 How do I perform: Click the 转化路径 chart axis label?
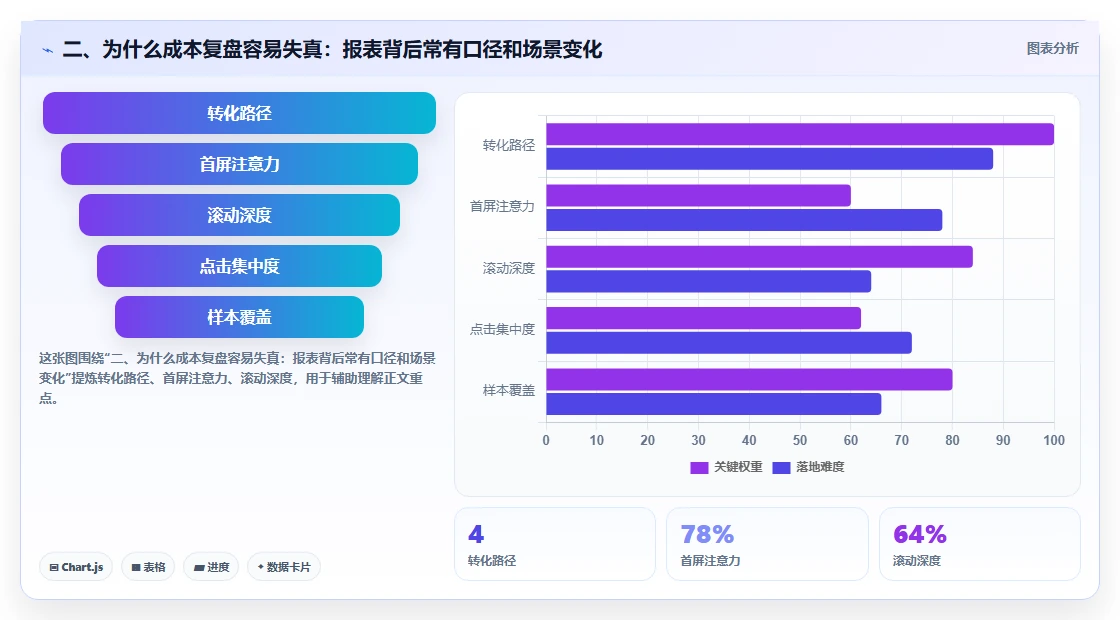click(x=509, y=146)
